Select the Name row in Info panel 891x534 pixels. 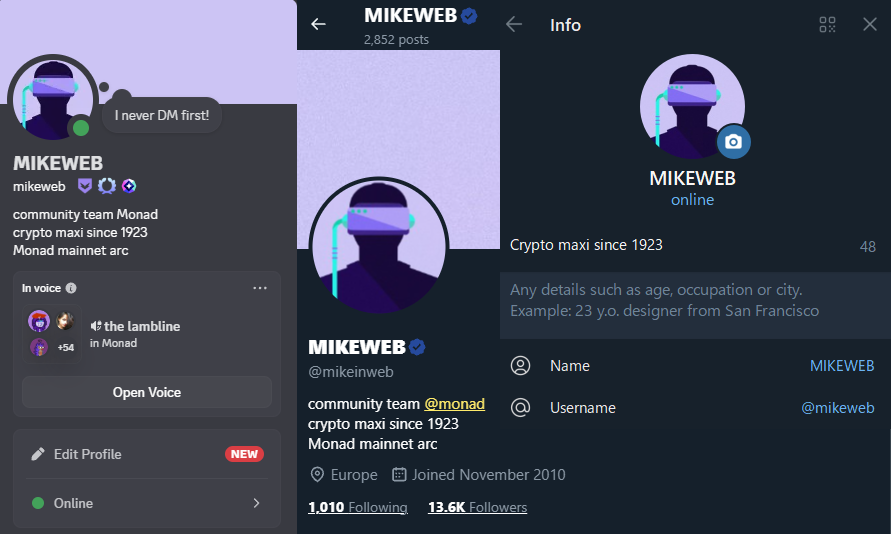click(693, 366)
